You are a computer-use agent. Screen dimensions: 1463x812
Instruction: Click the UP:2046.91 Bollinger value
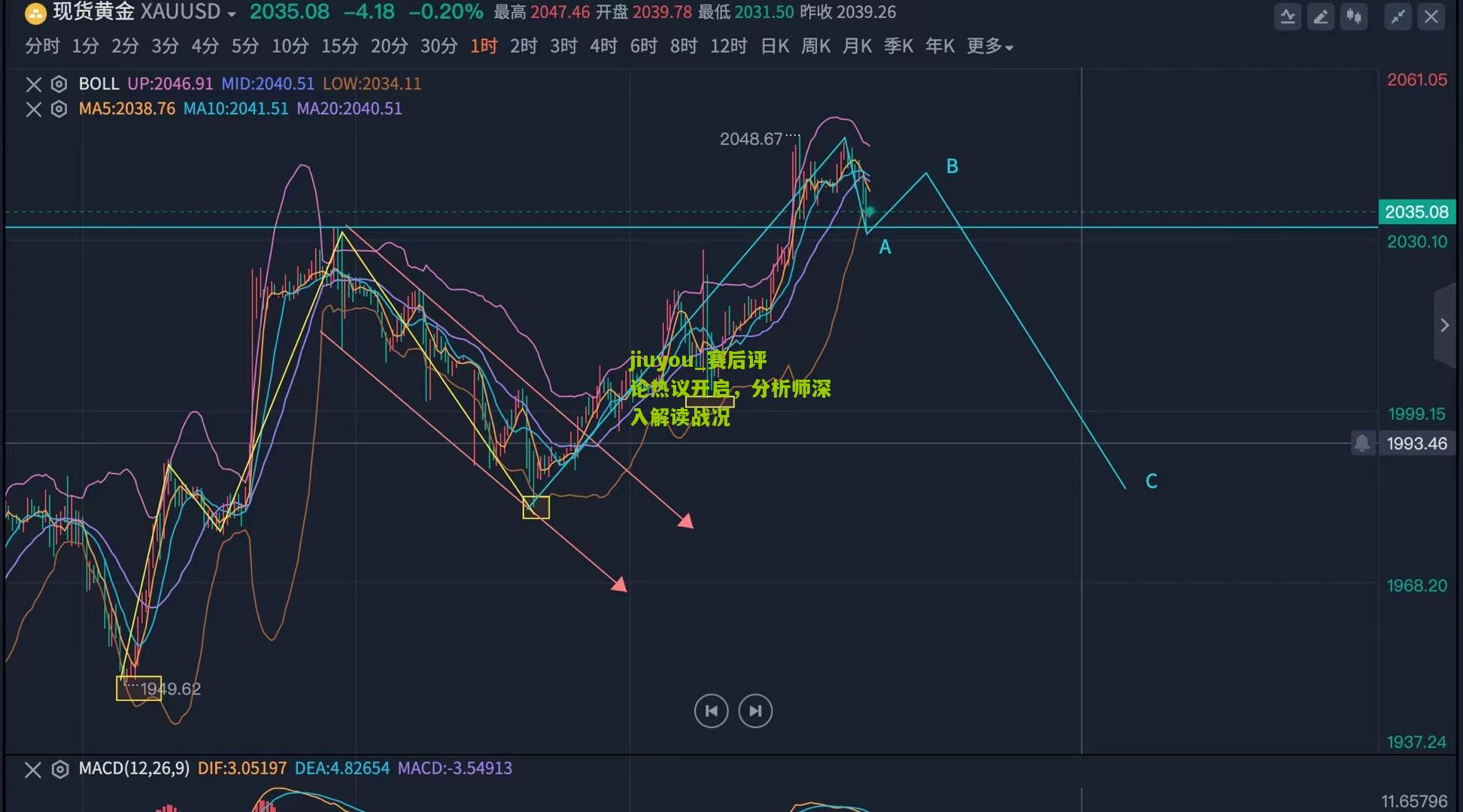(170, 84)
